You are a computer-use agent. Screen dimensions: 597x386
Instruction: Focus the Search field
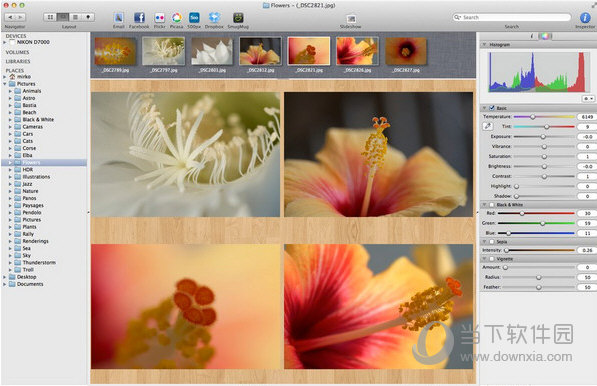[x=511, y=17]
